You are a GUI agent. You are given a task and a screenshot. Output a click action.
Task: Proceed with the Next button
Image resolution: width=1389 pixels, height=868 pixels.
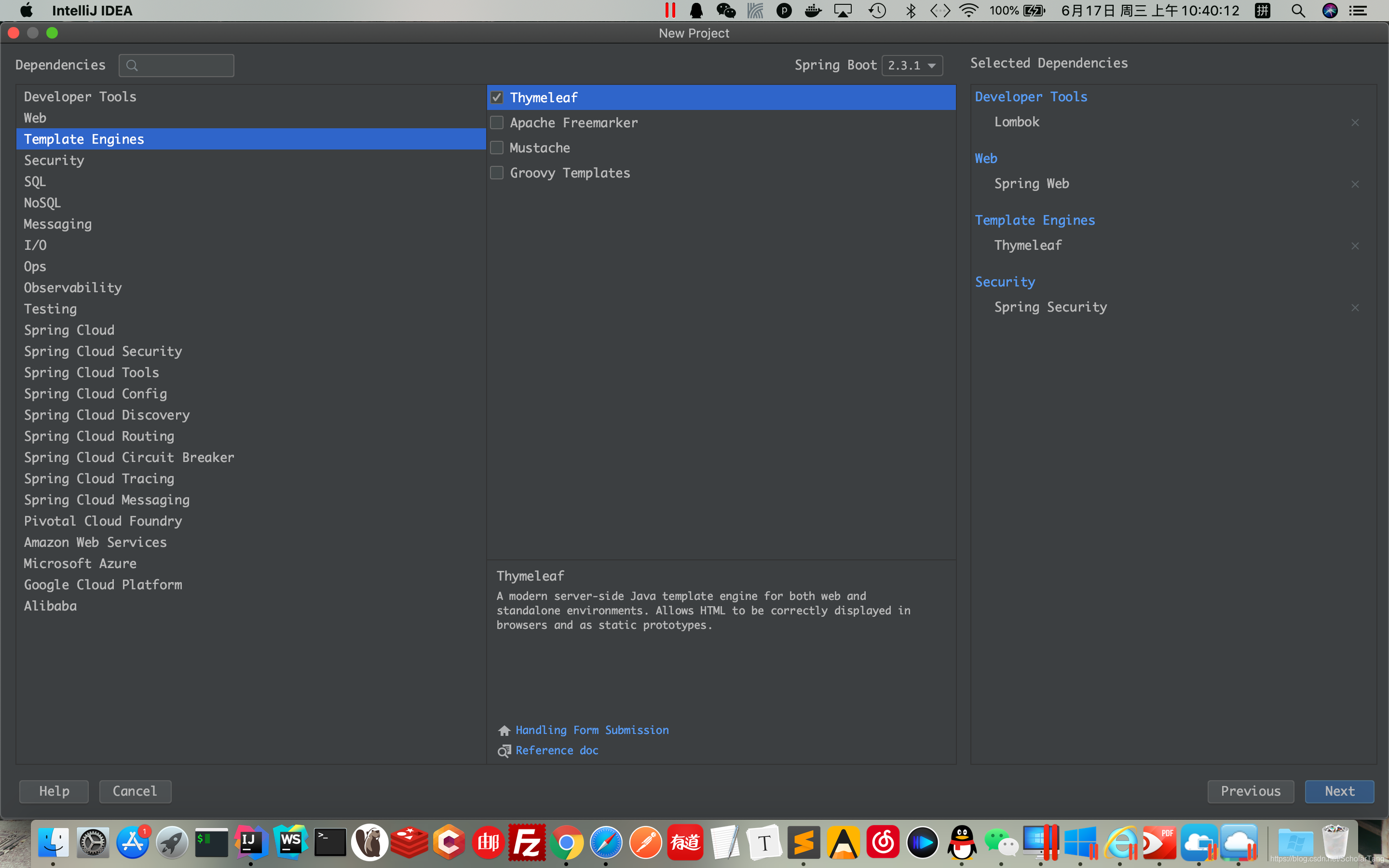[1339, 791]
